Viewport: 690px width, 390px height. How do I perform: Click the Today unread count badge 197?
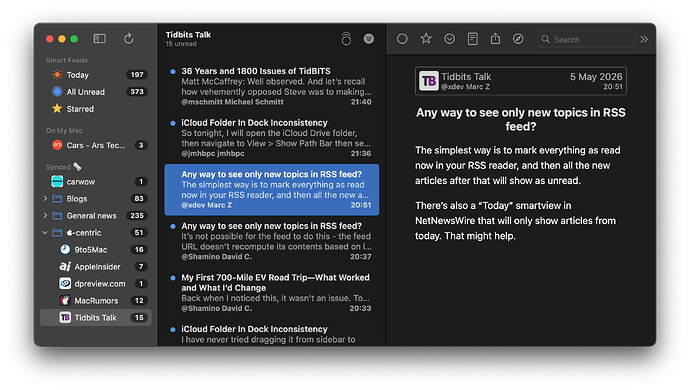(x=137, y=75)
